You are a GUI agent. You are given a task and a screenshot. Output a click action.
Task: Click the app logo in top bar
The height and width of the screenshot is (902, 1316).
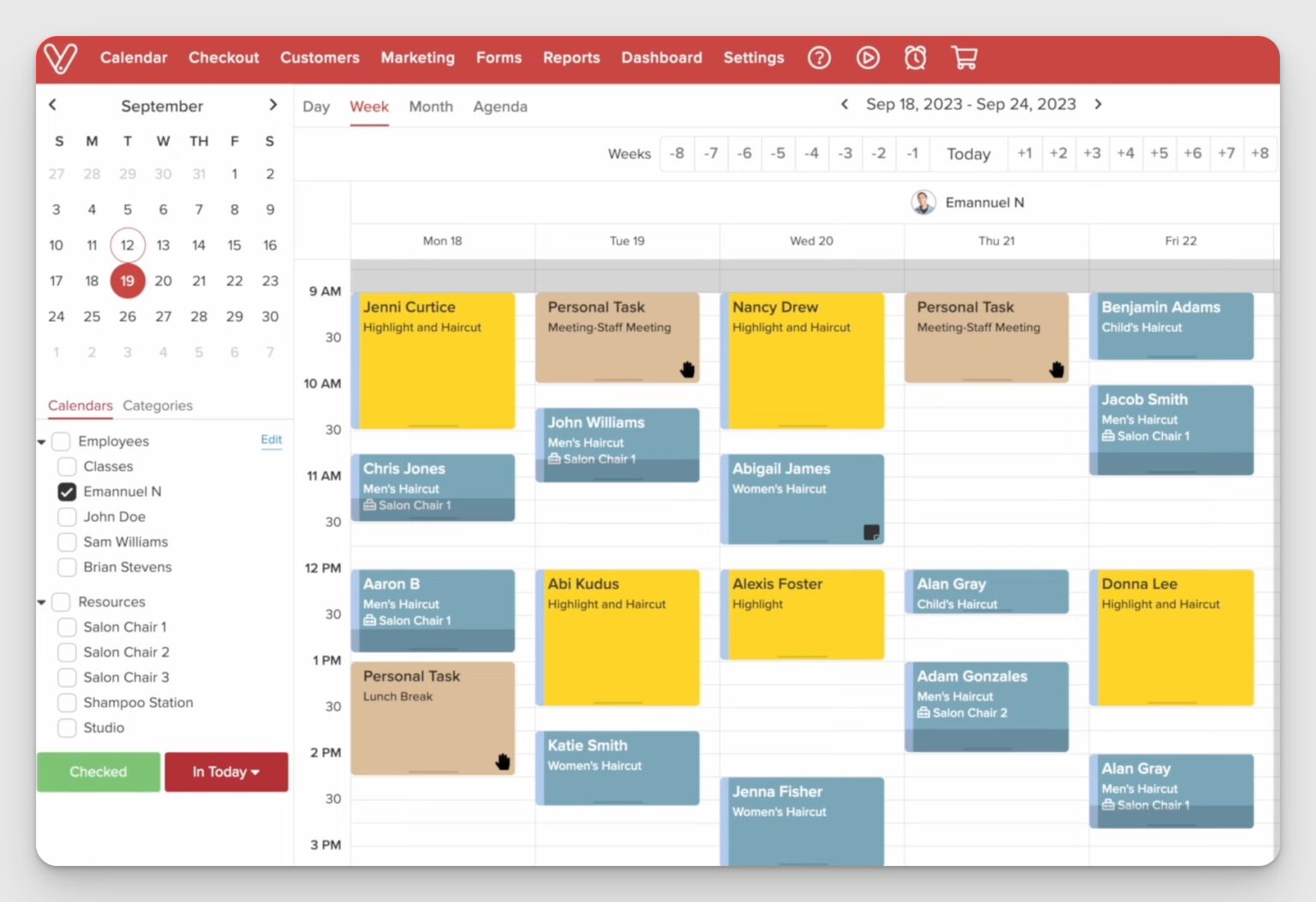point(61,57)
